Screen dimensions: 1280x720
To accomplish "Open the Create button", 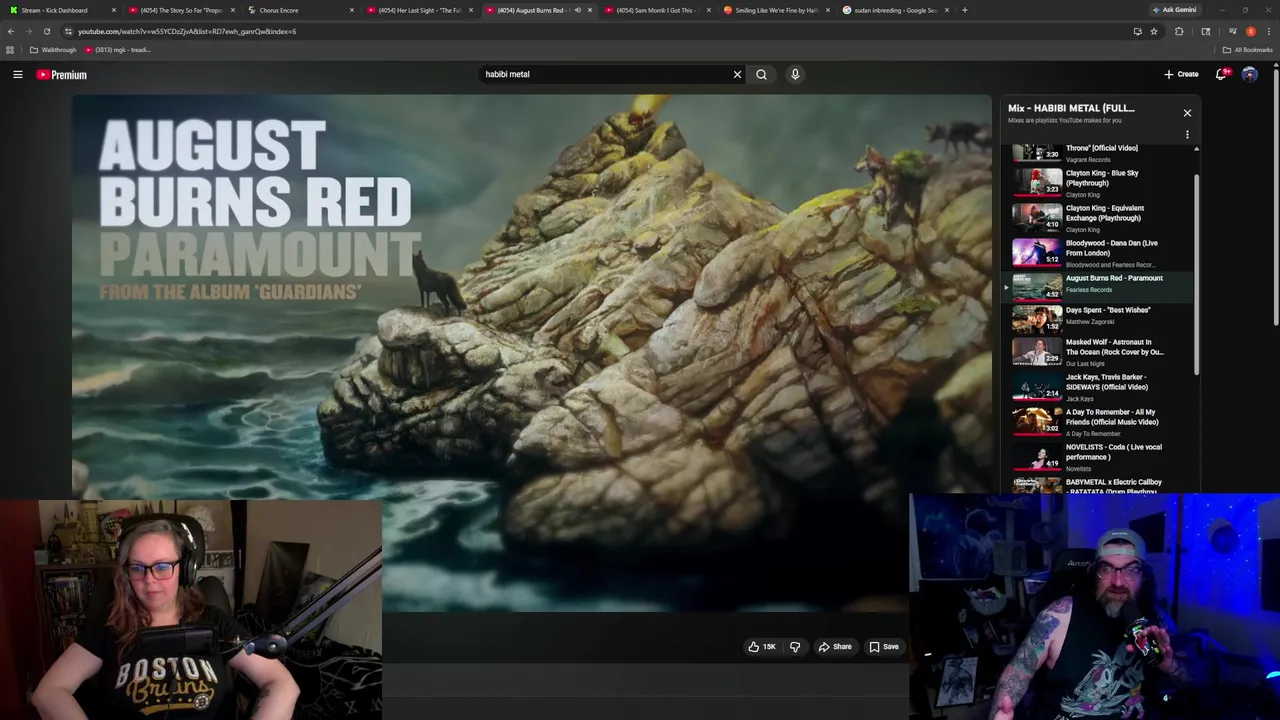I will click(x=1181, y=74).
